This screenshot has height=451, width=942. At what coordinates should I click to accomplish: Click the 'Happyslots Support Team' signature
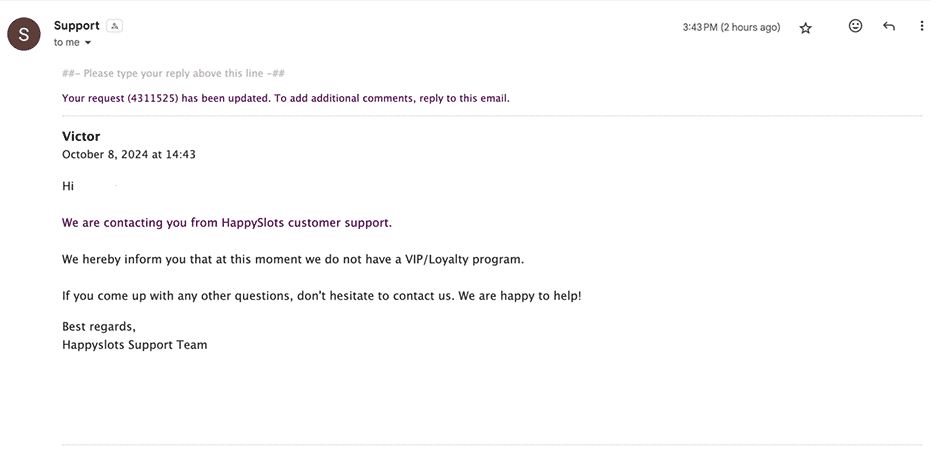click(x=134, y=345)
